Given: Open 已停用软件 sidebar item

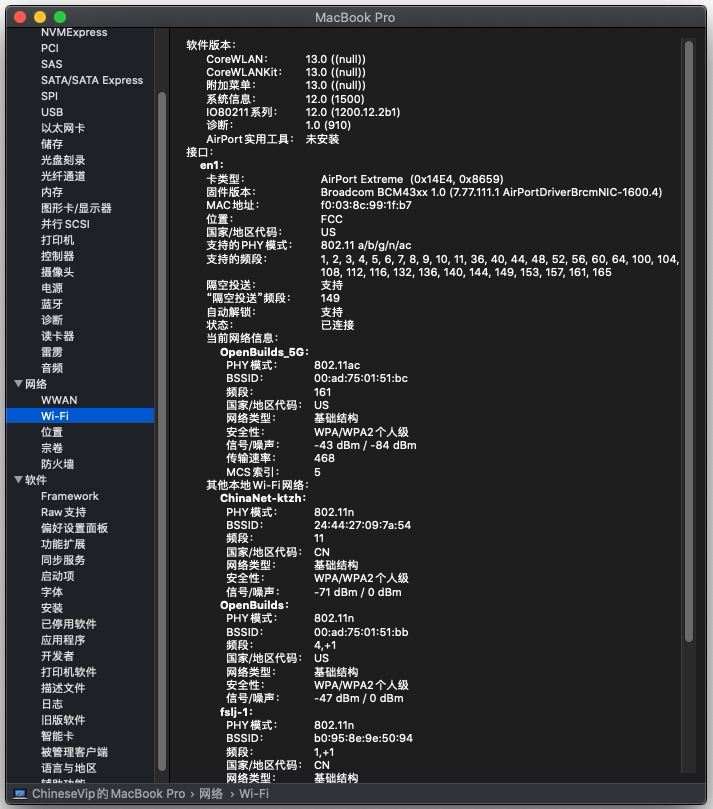Looking at the screenshot, I should click(69, 624).
